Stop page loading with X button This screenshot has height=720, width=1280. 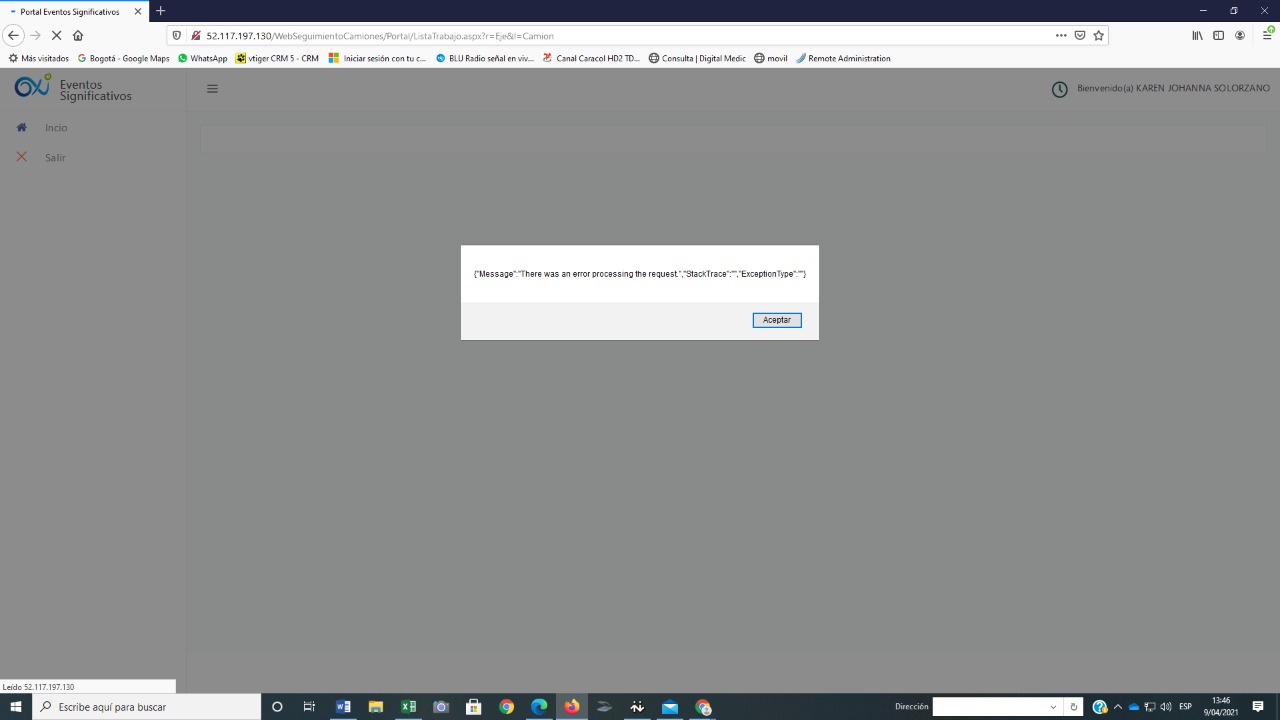56,35
